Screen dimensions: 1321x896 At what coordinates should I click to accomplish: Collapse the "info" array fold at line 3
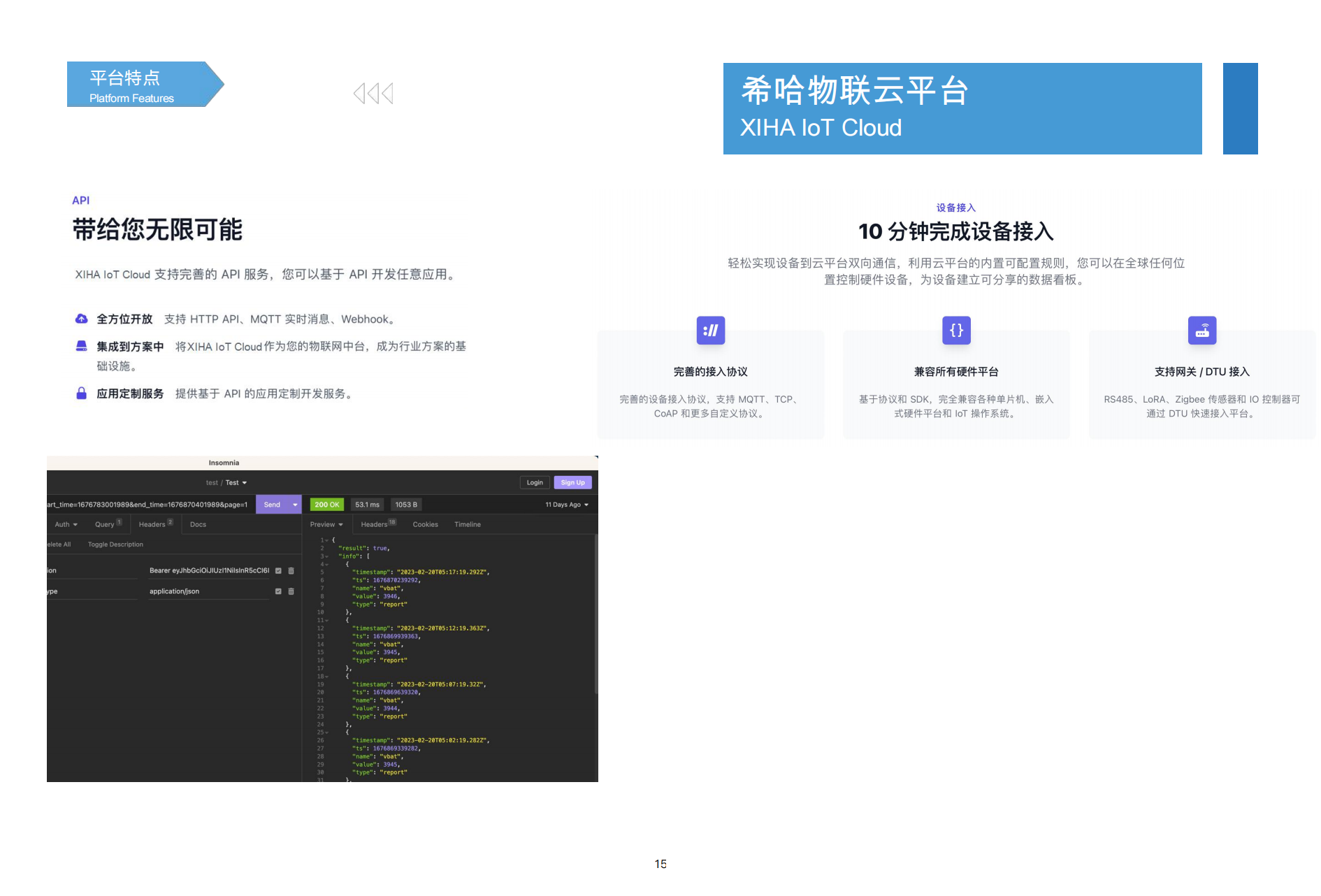[x=326, y=556]
